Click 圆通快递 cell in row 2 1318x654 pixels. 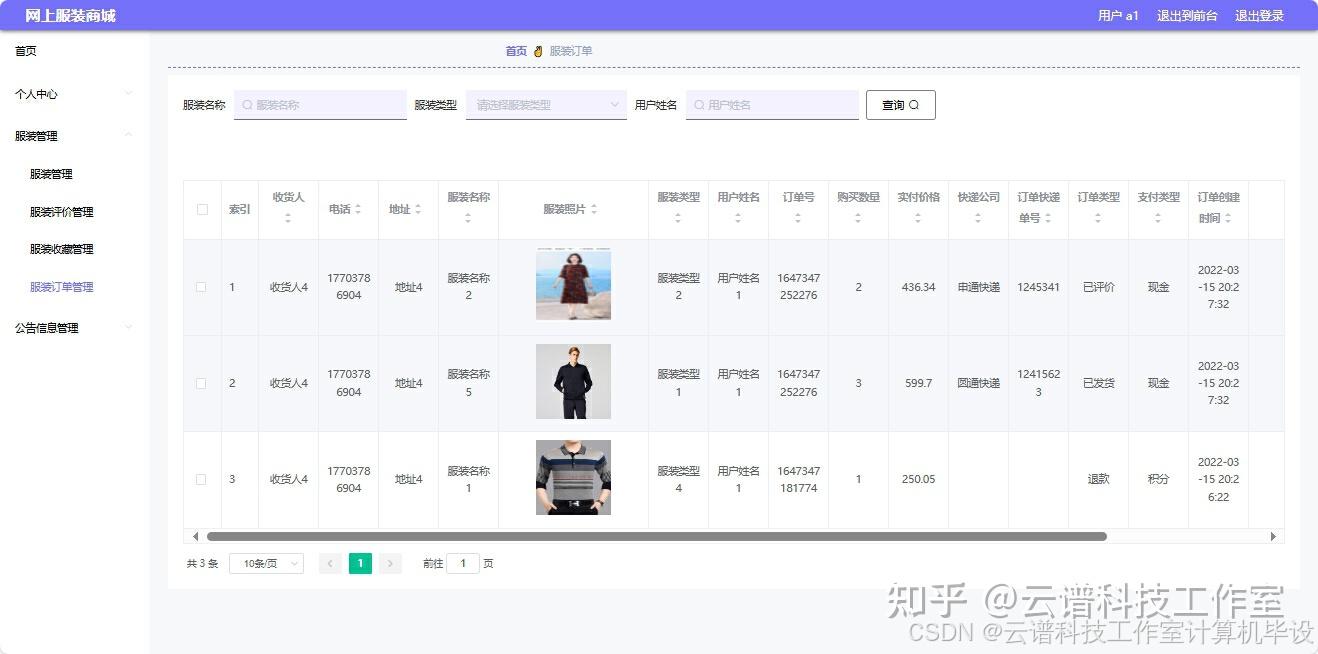tap(978, 383)
